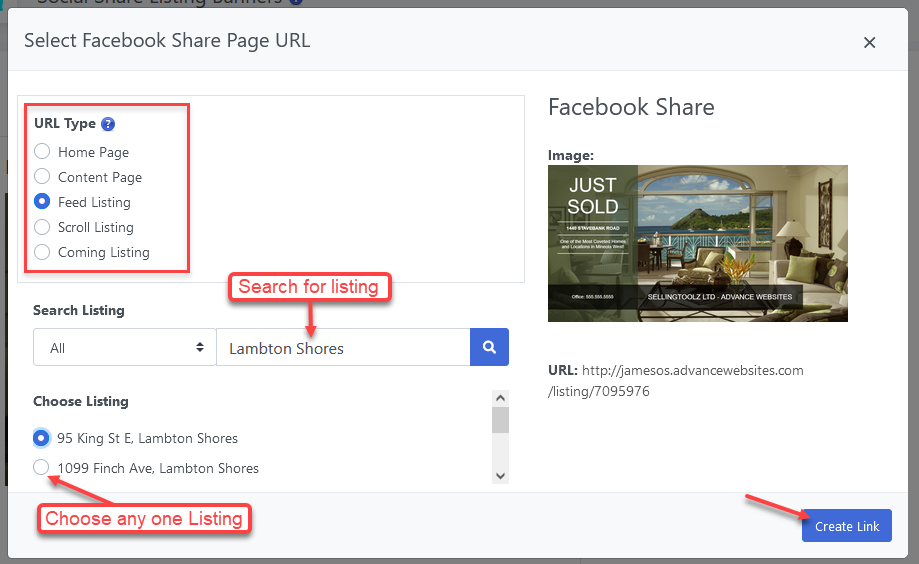This screenshot has height=564, width=919.
Task: Select the Coming Listing radio option
Action: coord(42,252)
